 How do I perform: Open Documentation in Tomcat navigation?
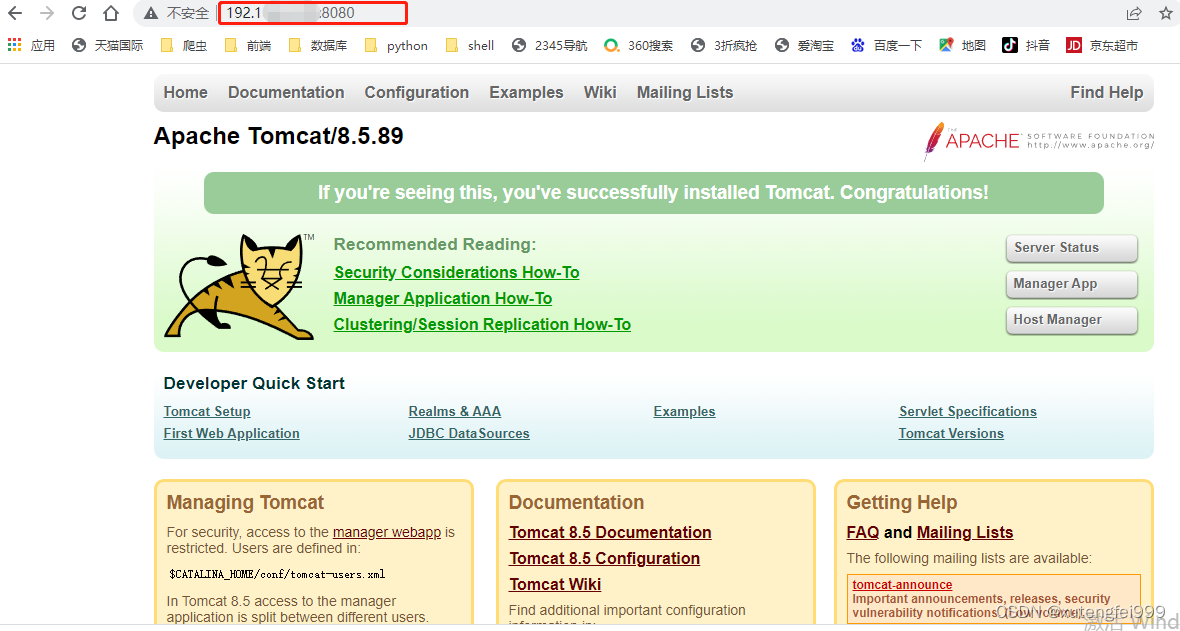tap(286, 93)
